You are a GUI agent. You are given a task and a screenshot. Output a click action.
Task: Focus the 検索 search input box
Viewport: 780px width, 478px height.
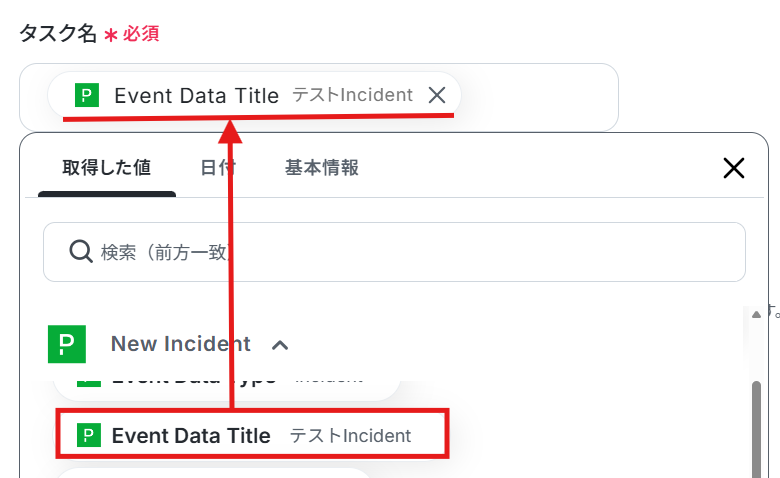(400, 252)
